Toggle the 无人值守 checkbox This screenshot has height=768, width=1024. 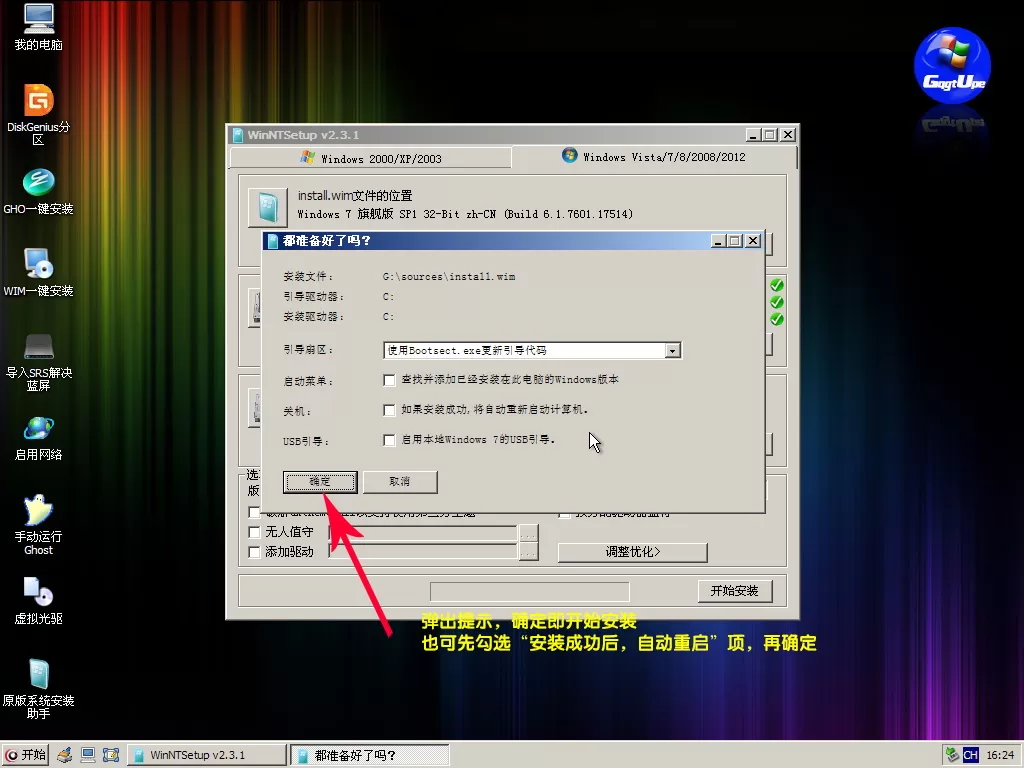tap(255, 533)
